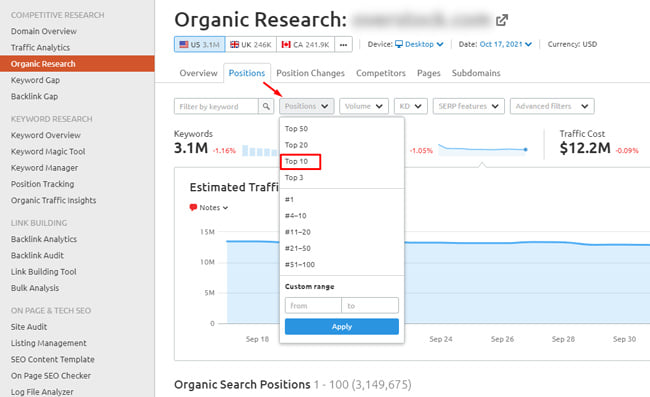Select the CA flag database
The width and height of the screenshot is (650, 397).
pos(306,44)
